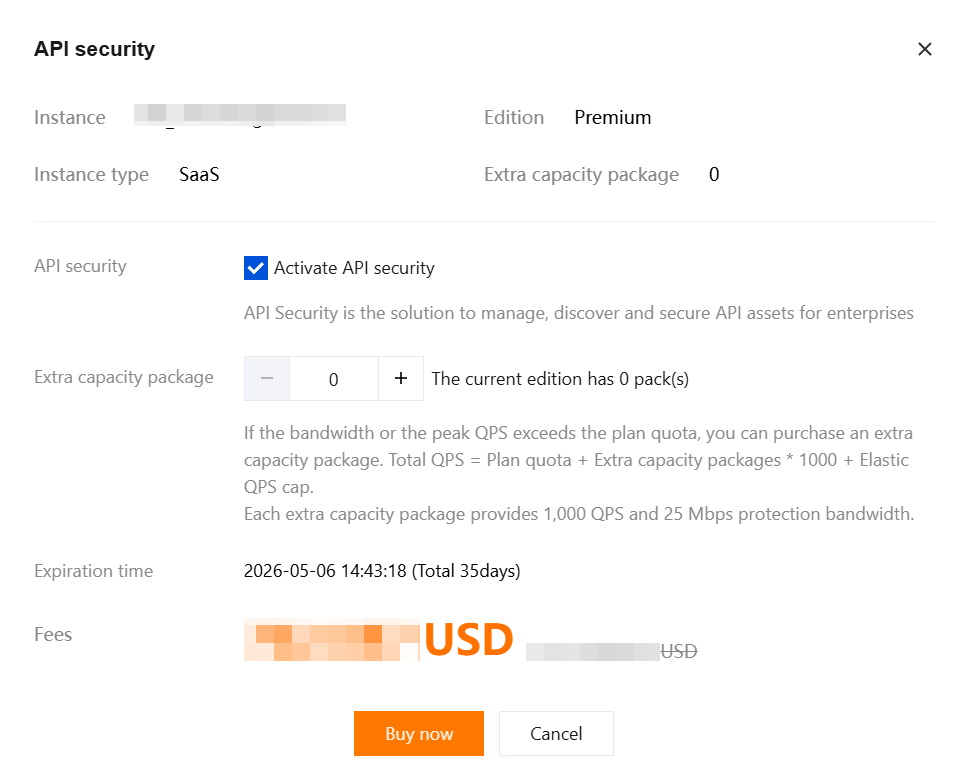Click "The current edition has 0 pack(s)" text
The height and width of the screenshot is (782, 963).
tap(560, 379)
